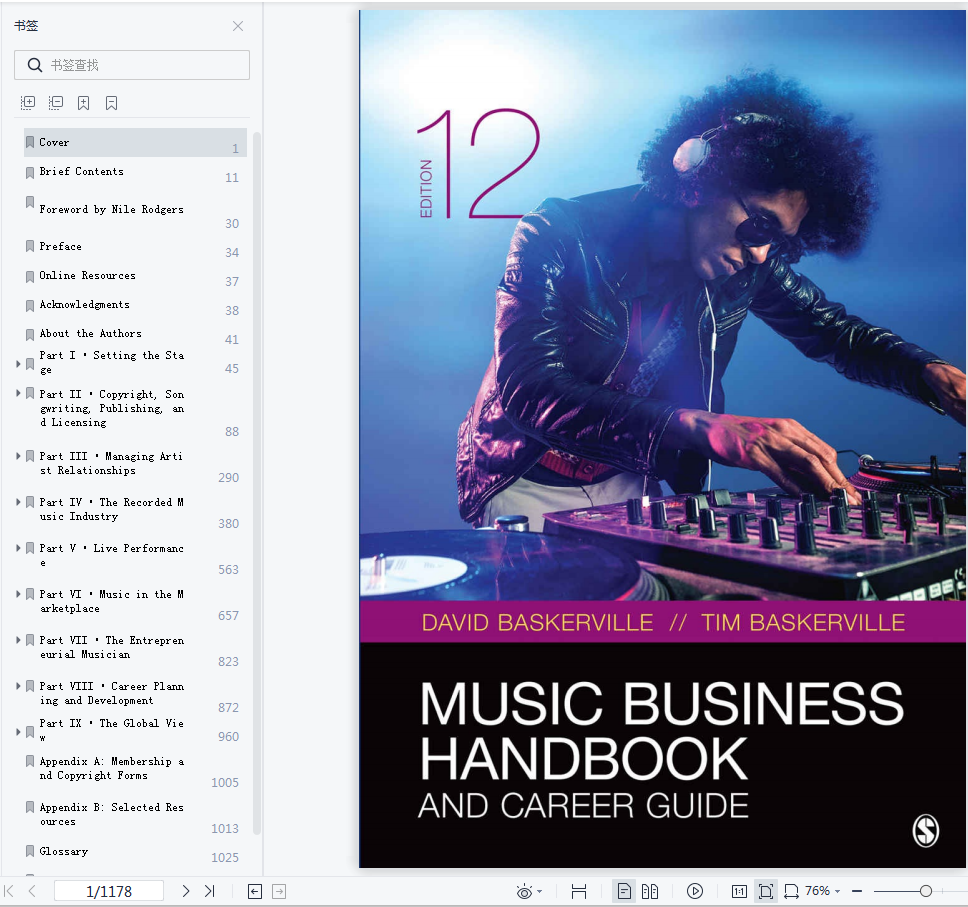The image size is (968, 907).
Task: Open the Preface bookmark
Action: coord(60,246)
